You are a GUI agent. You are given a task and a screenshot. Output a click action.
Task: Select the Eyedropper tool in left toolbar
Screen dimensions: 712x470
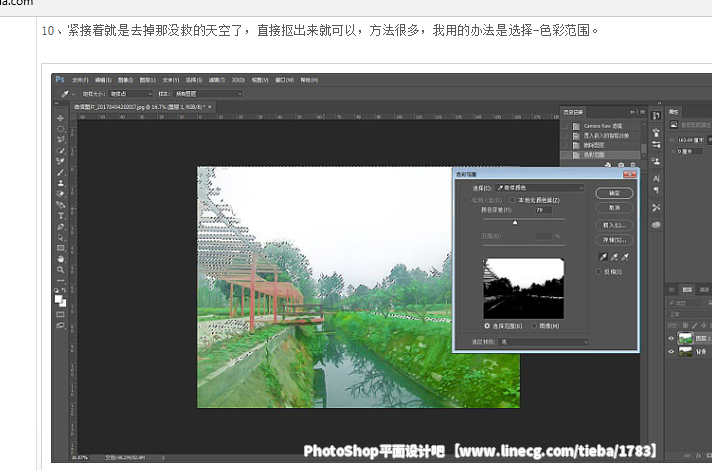[60, 162]
